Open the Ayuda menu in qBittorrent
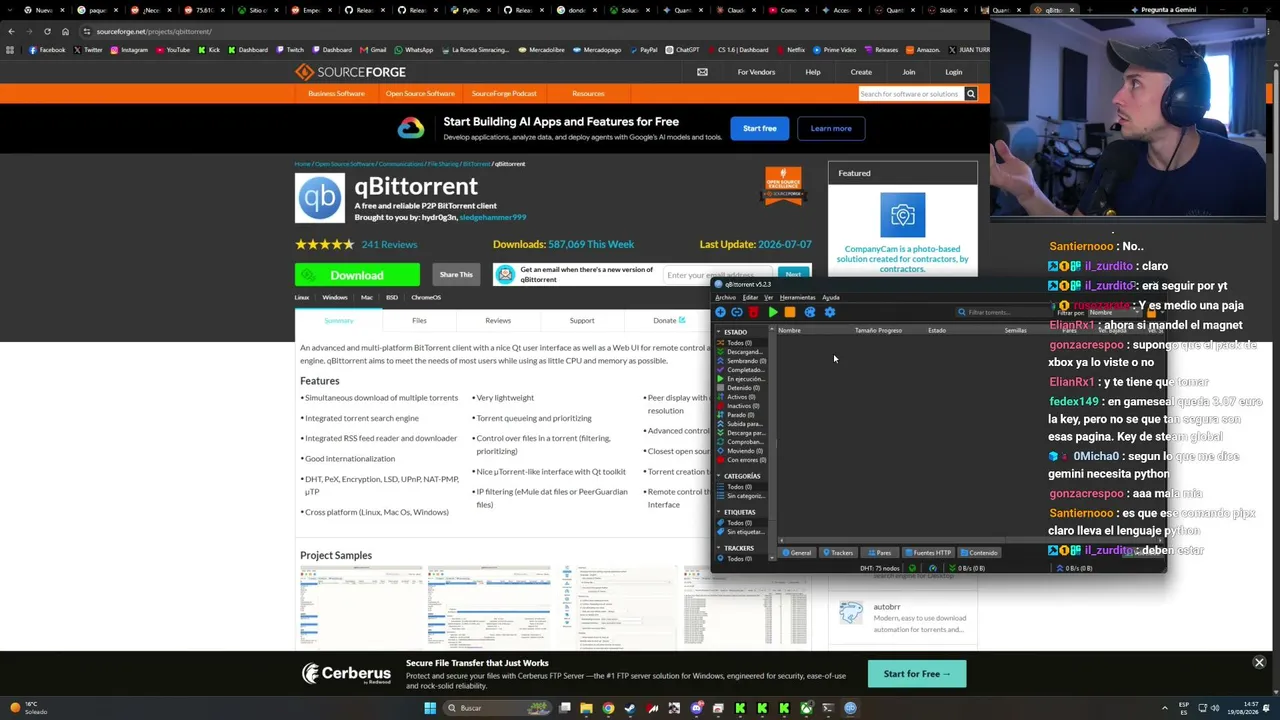This screenshot has width=1280, height=720. tap(831, 297)
